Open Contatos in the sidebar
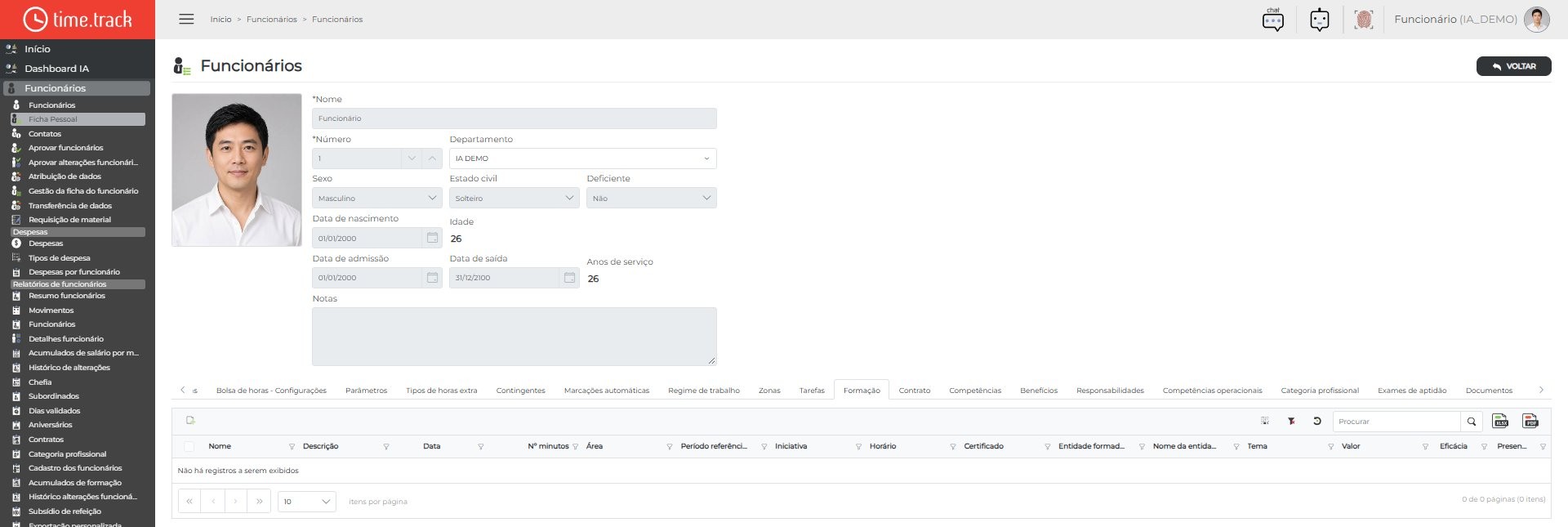 pos(45,134)
